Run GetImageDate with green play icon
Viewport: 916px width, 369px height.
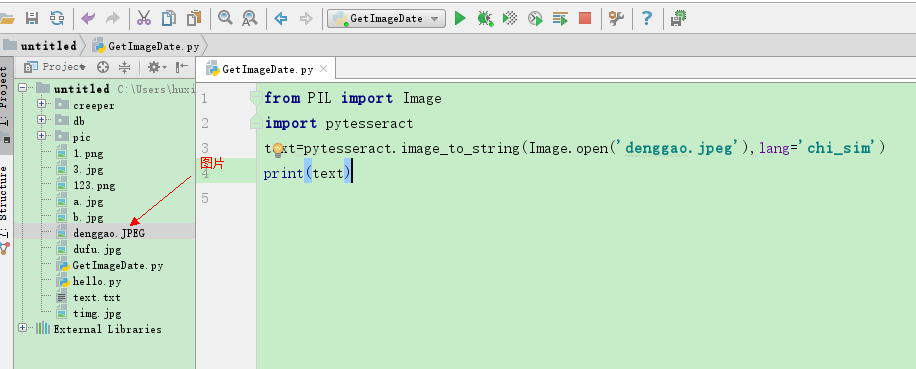click(460, 19)
